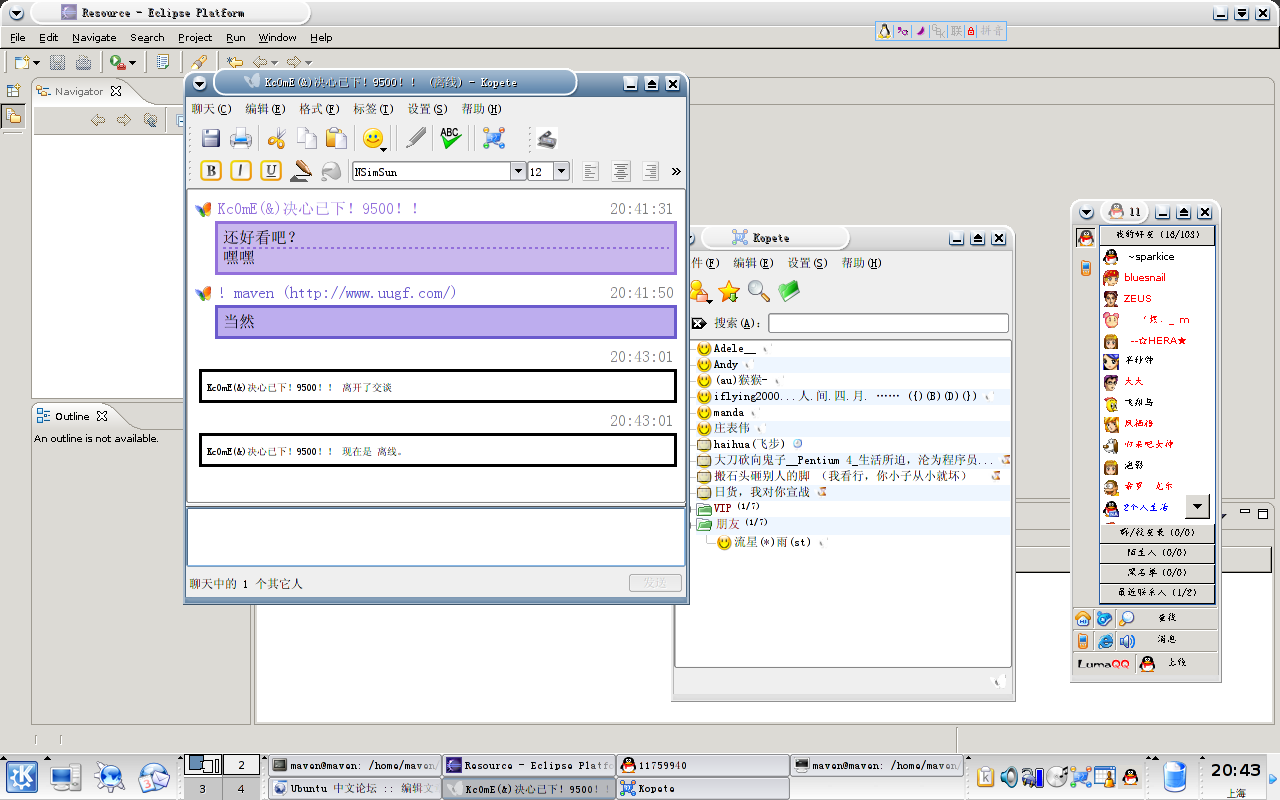Click the stapler icon in chat toolbar
The height and width of the screenshot is (800, 1280).
(545, 139)
